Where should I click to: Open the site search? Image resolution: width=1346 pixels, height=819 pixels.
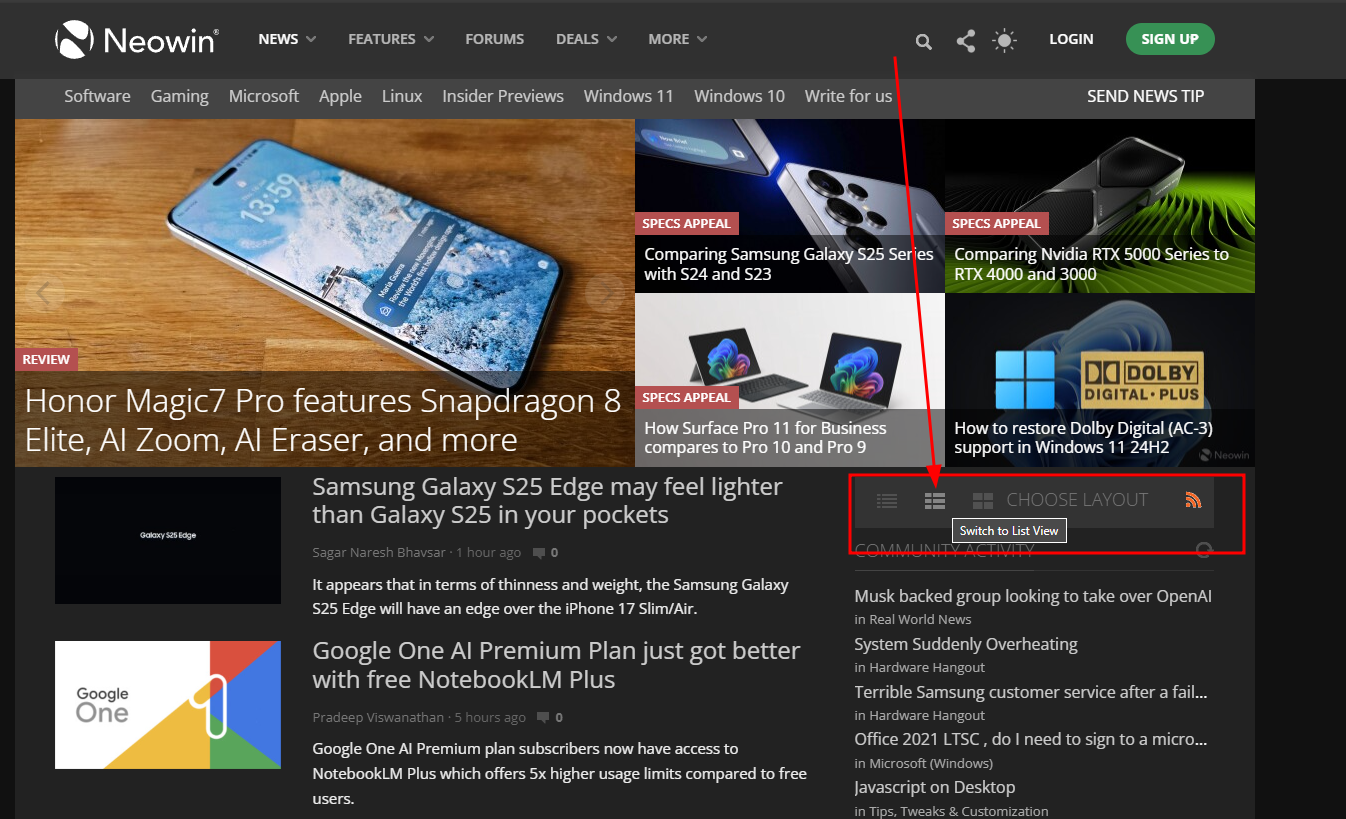coord(924,41)
